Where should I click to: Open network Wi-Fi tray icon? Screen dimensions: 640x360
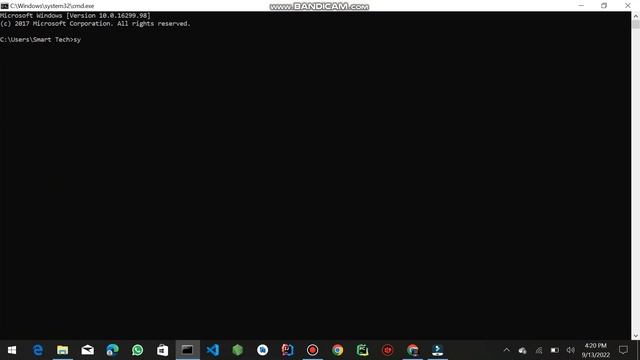pos(539,350)
